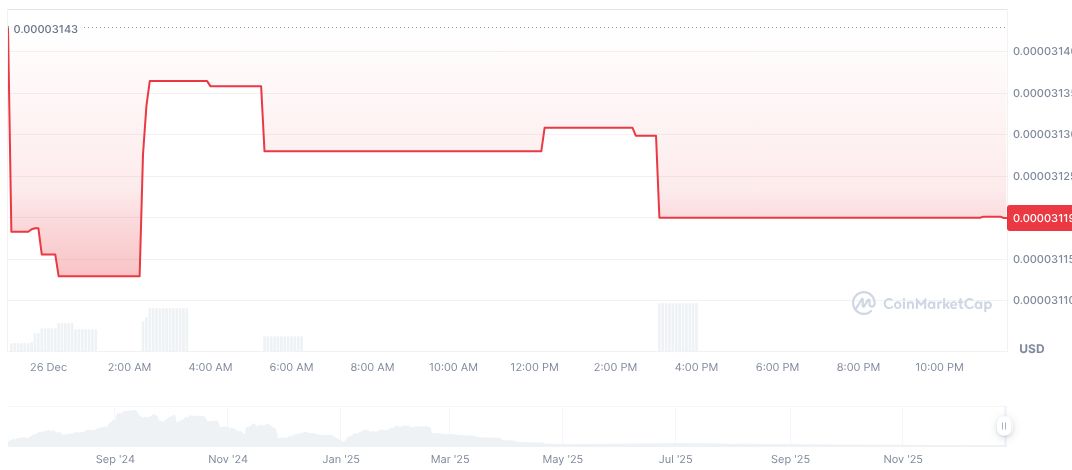The height and width of the screenshot is (470, 1072).
Task: Click the 6:00 PM time axis label
Action: tap(777, 367)
